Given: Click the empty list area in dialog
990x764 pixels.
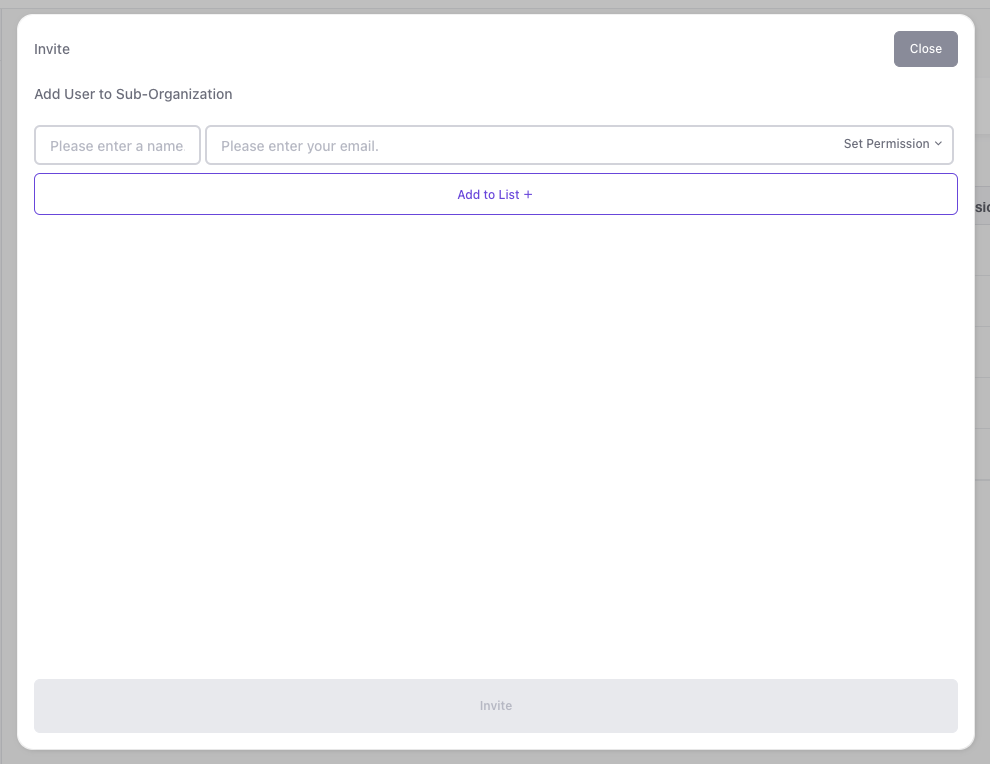Looking at the screenshot, I should click(495, 440).
